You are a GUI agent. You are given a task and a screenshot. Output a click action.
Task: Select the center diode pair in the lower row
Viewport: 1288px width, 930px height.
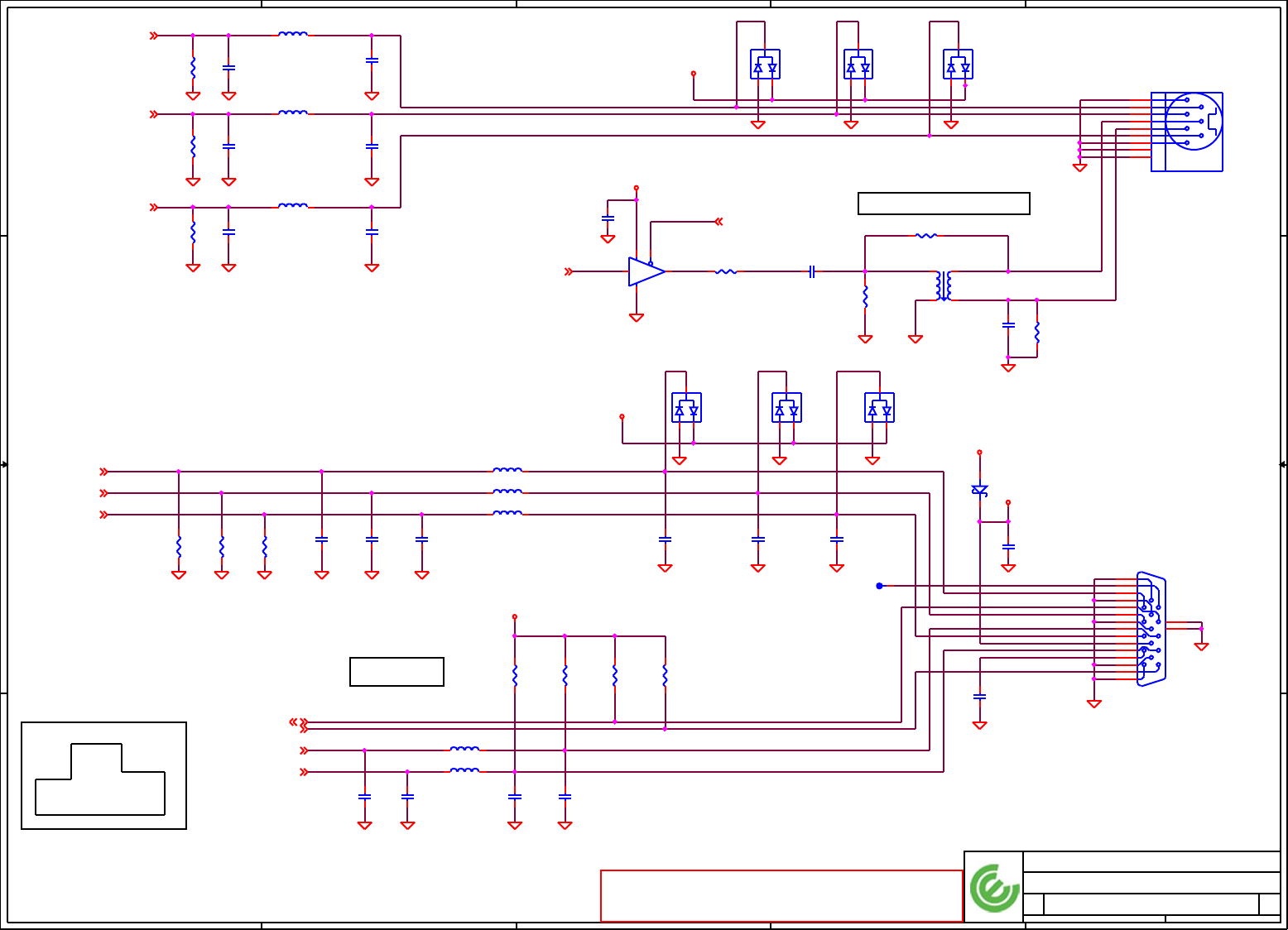coord(786,408)
